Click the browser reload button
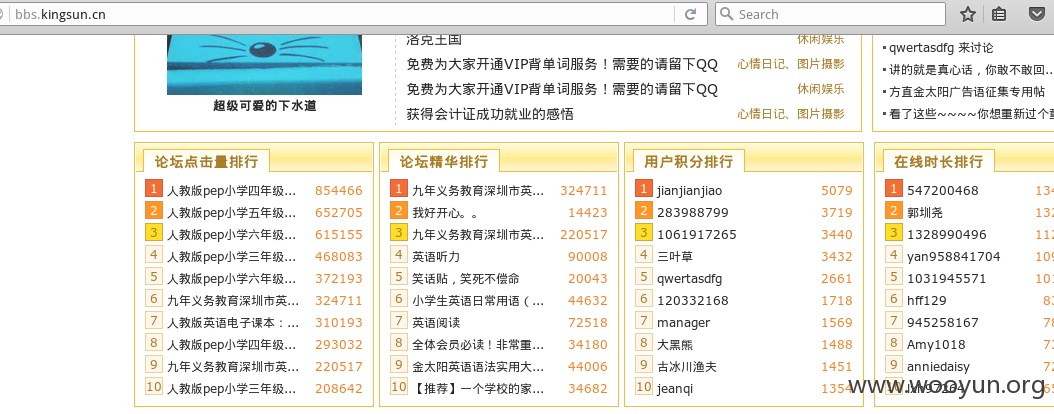This screenshot has height=414, width=1054. click(x=690, y=14)
